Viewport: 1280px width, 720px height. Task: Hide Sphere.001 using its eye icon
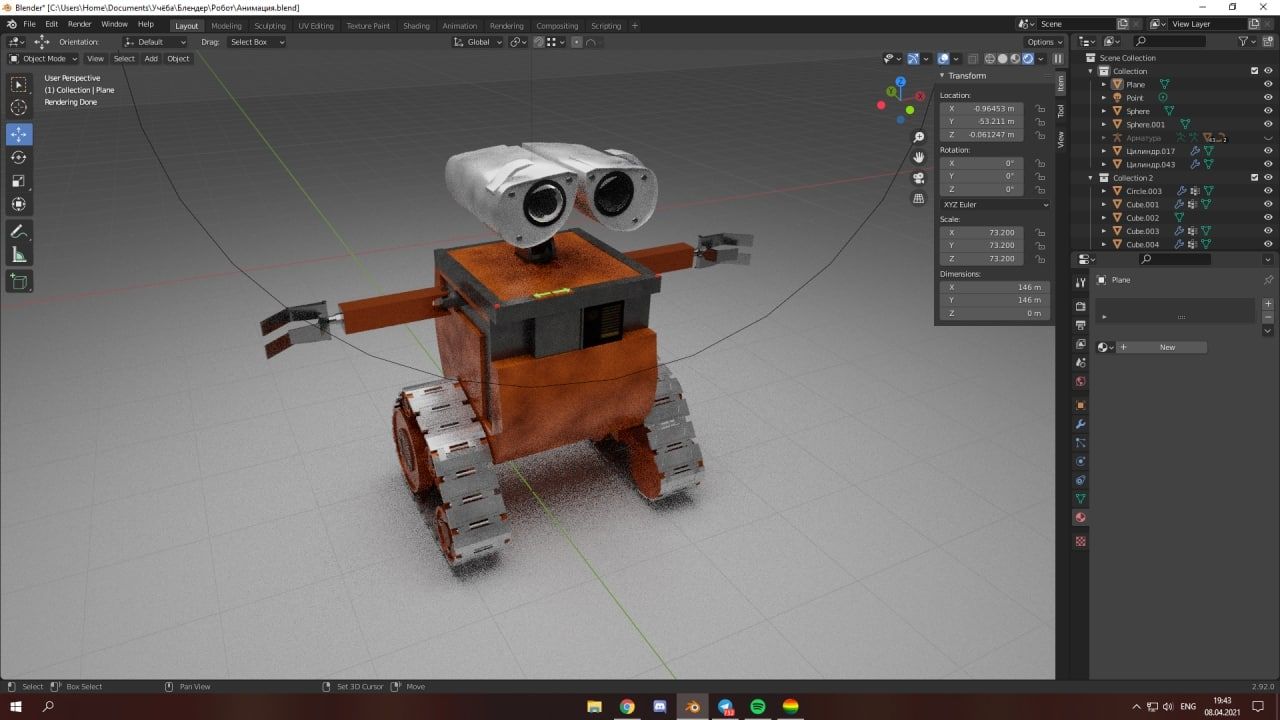(1268, 124)
